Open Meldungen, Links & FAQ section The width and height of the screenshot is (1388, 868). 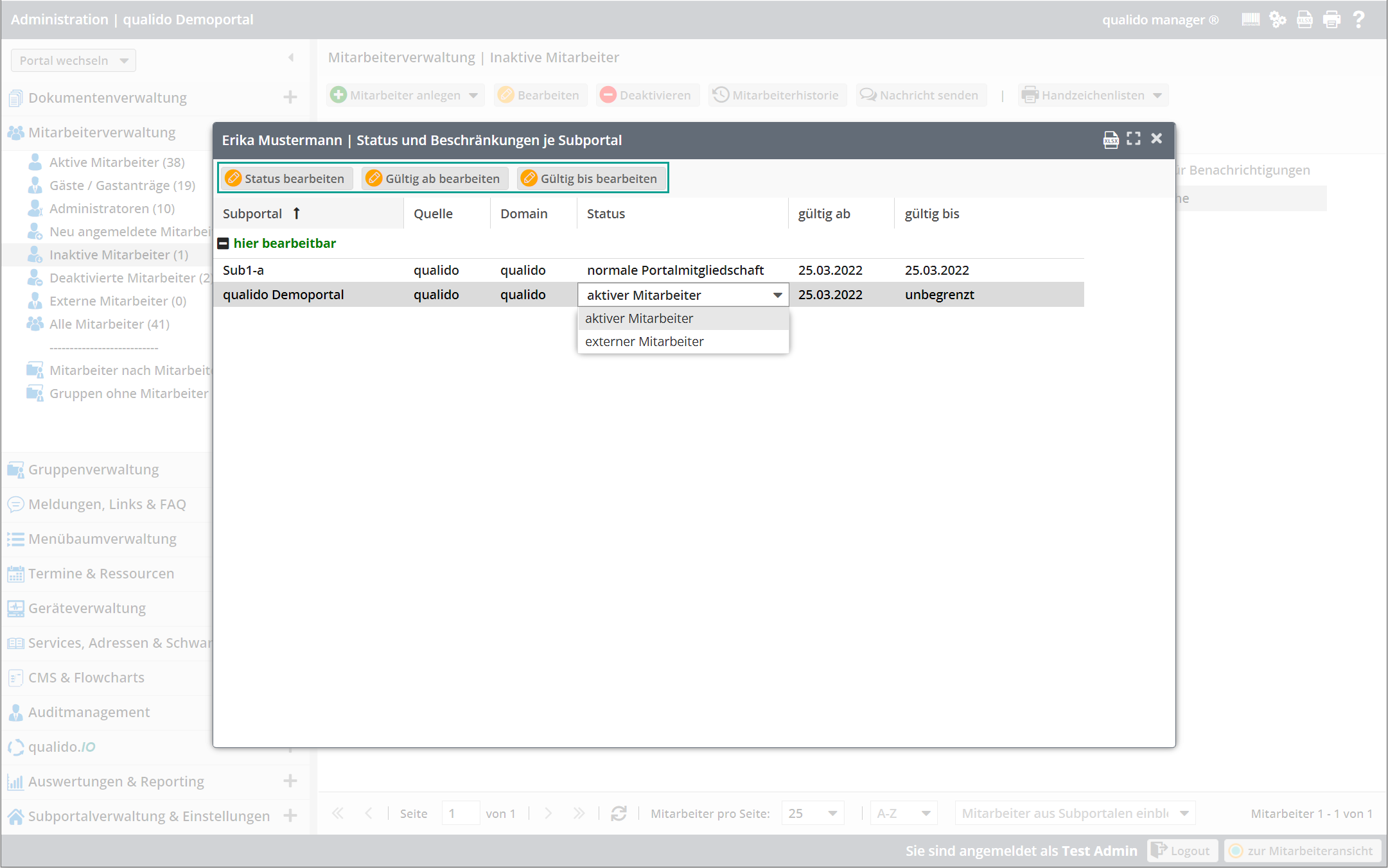[107, 504]
